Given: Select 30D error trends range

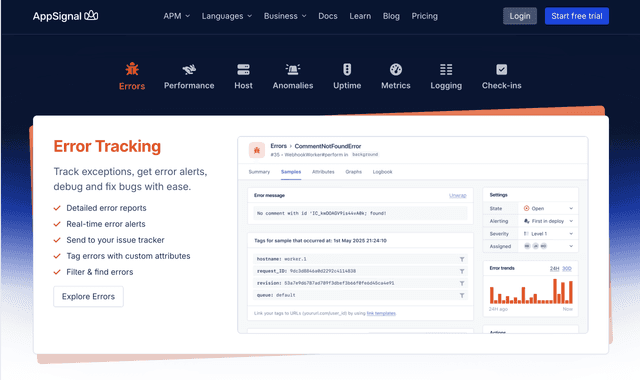Looking at the screenshot, I should (x=567, y=268).
